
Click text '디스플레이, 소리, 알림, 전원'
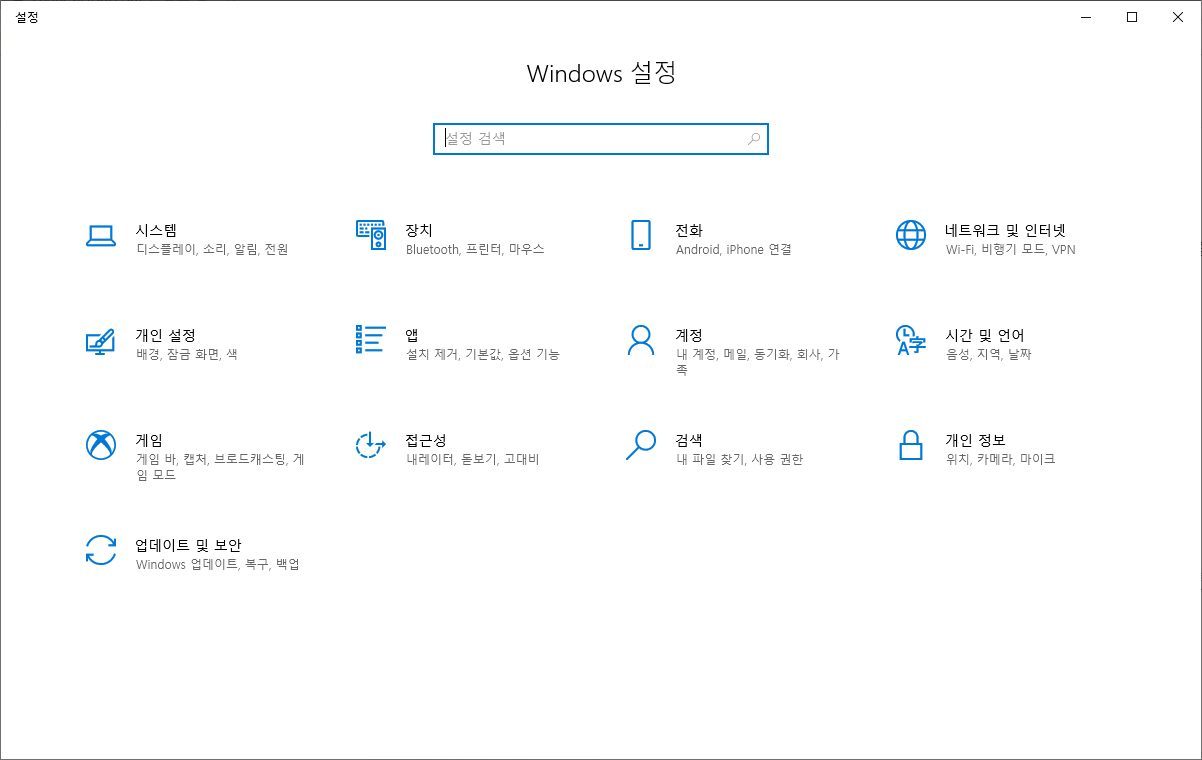212,250
